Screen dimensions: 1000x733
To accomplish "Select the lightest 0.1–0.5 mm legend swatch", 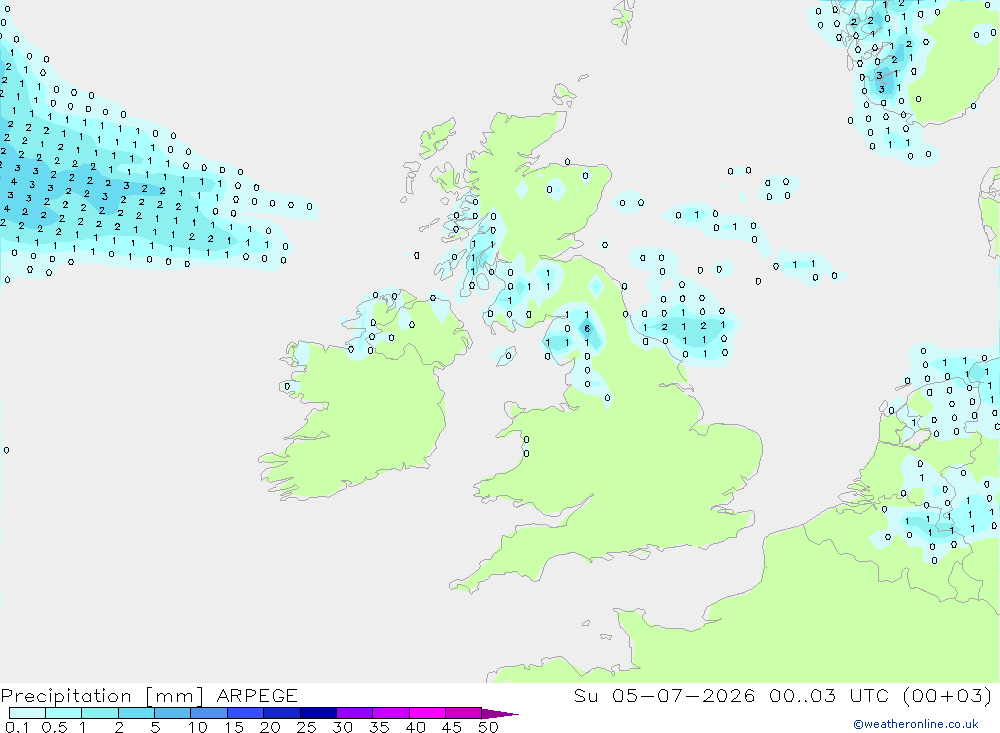I will [27, 713].
